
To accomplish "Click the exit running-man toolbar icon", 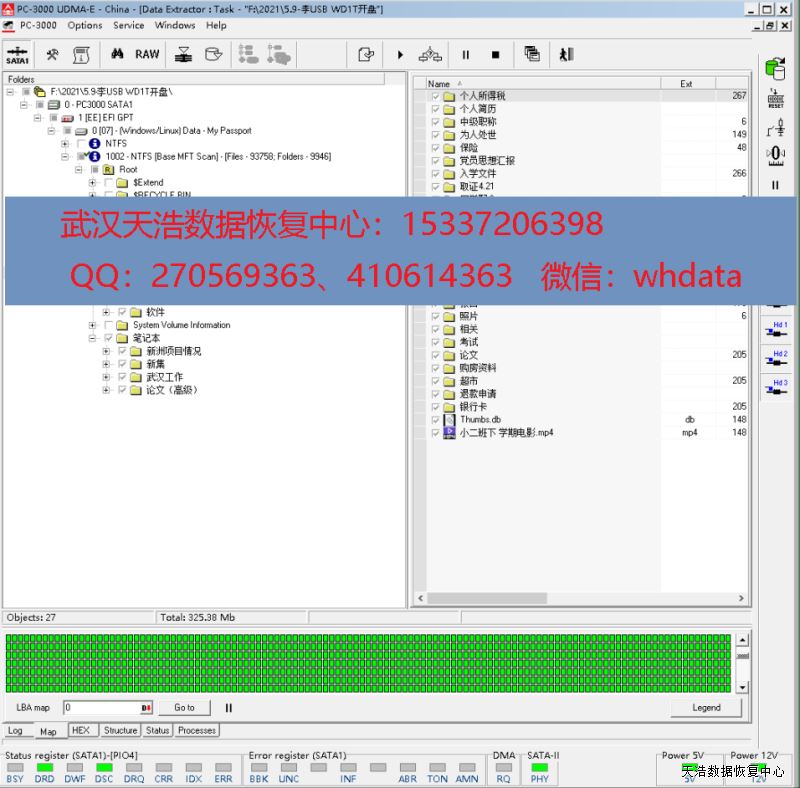I will [566, 54].
